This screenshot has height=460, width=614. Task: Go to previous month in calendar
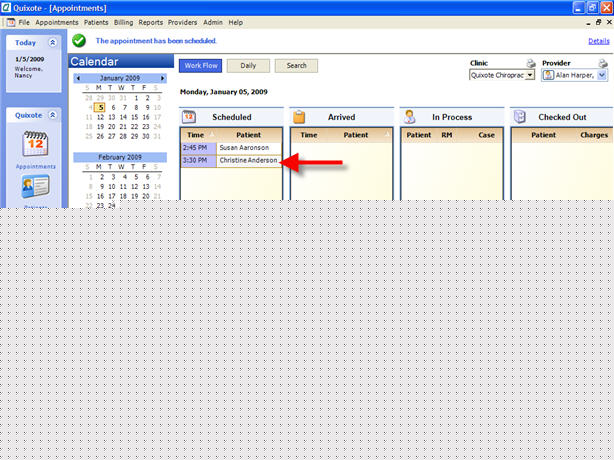point(78,78)
